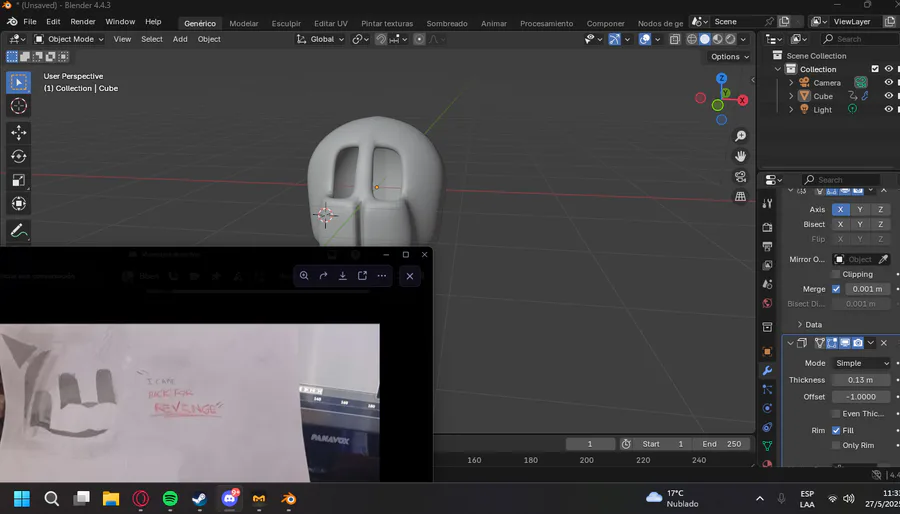900x514 pixels.
Task: Click the End frame 250 field
Action: click(721, 444)
